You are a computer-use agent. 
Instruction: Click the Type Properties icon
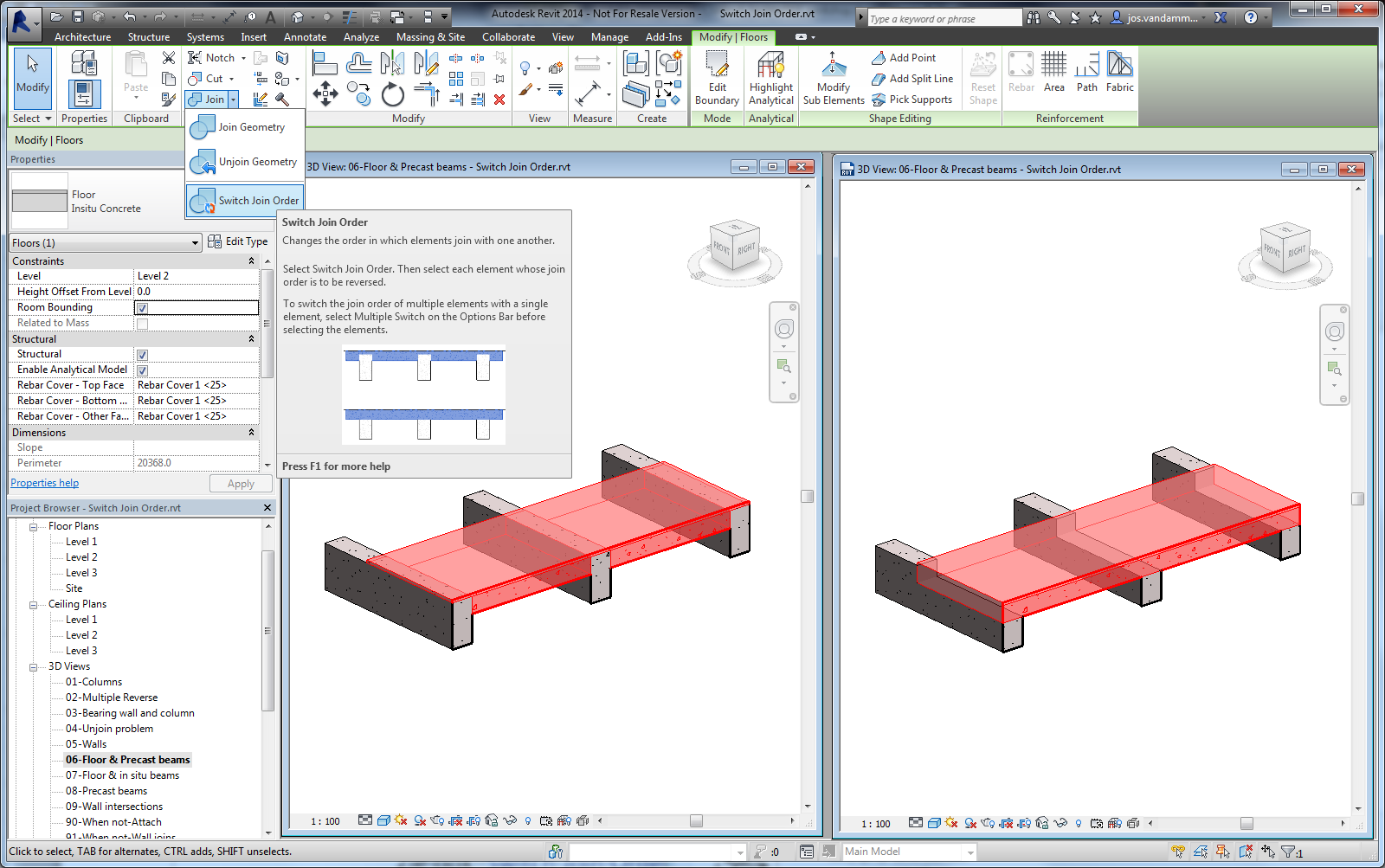click(x=84, y=62)
